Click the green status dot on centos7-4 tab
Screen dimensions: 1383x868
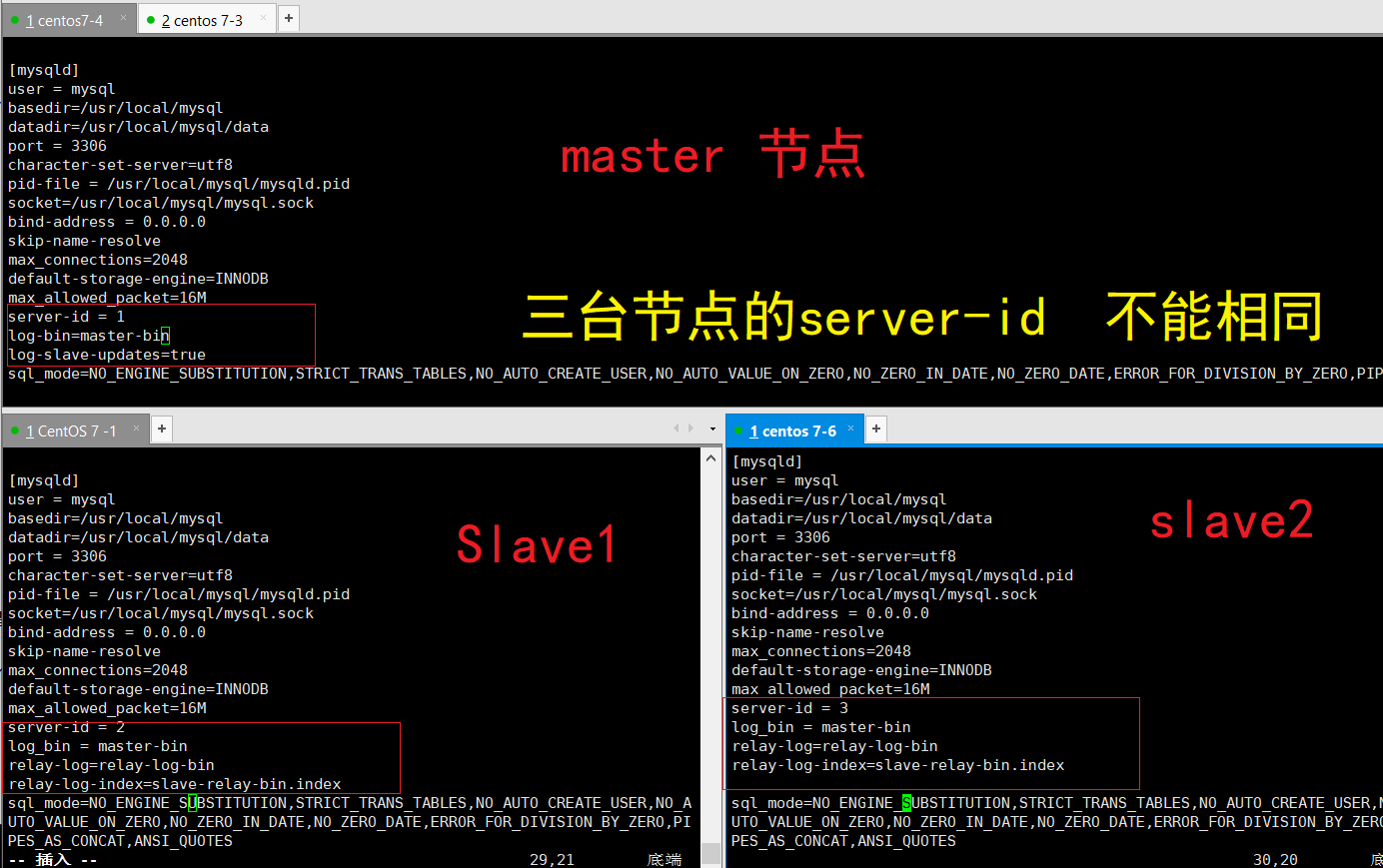15,20
